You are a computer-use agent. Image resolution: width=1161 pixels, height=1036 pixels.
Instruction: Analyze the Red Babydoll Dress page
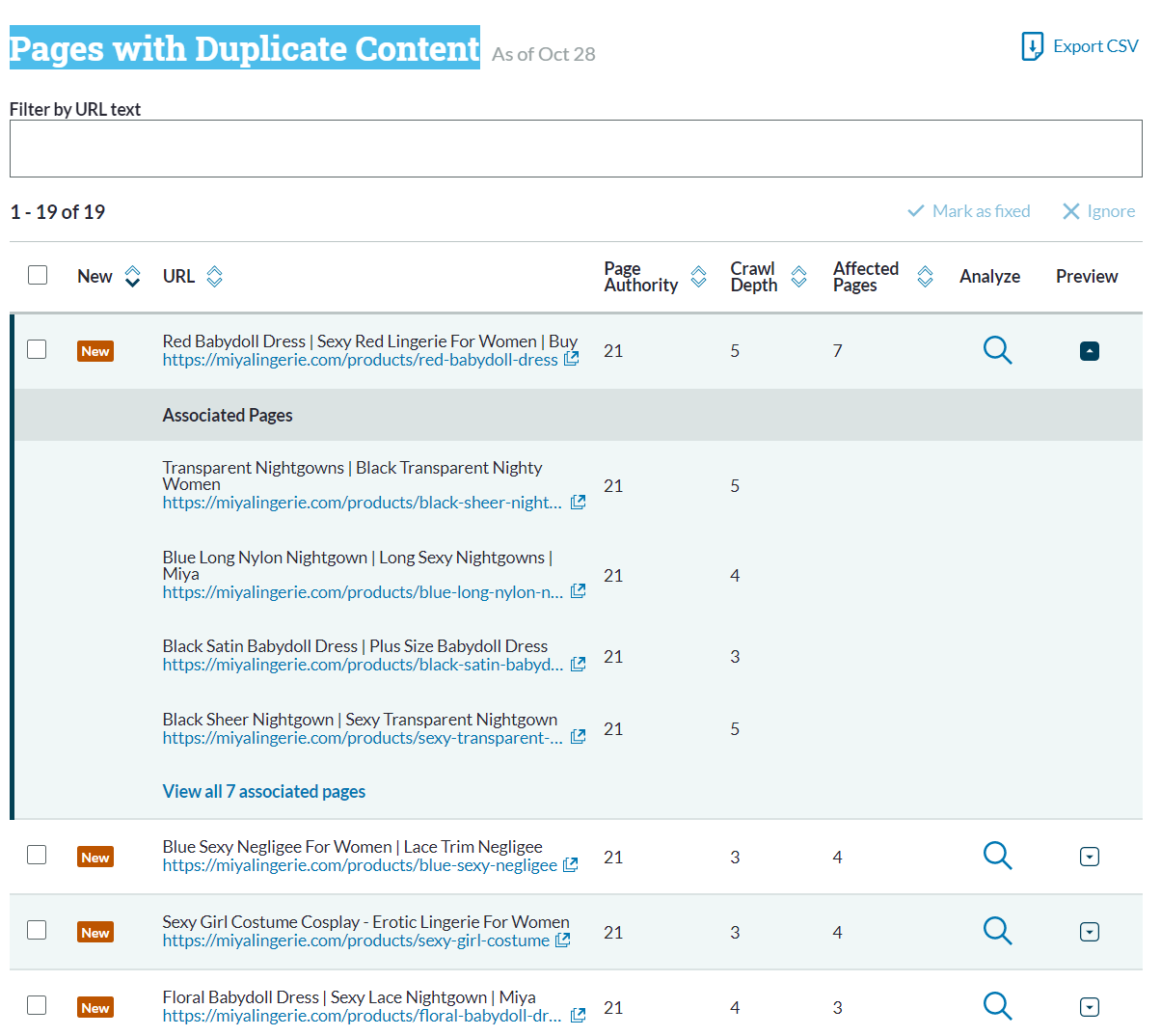(997, 350)
